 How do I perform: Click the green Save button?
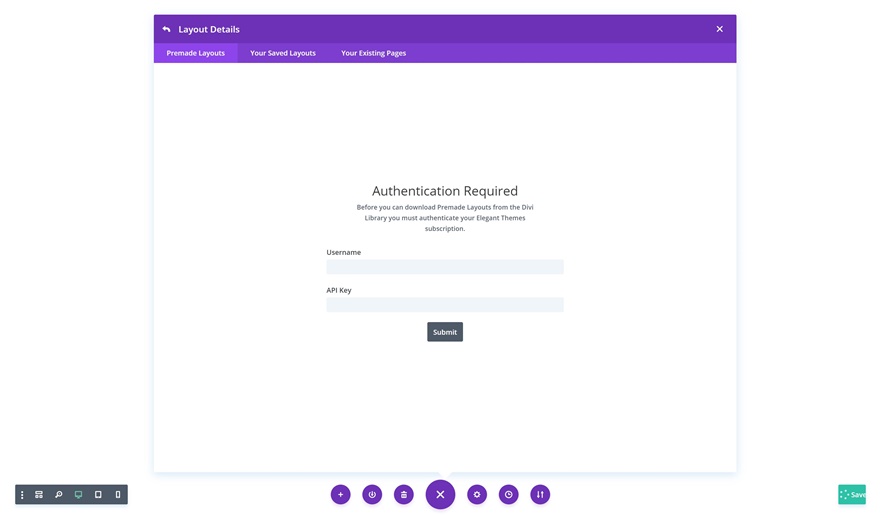point(852,495)
